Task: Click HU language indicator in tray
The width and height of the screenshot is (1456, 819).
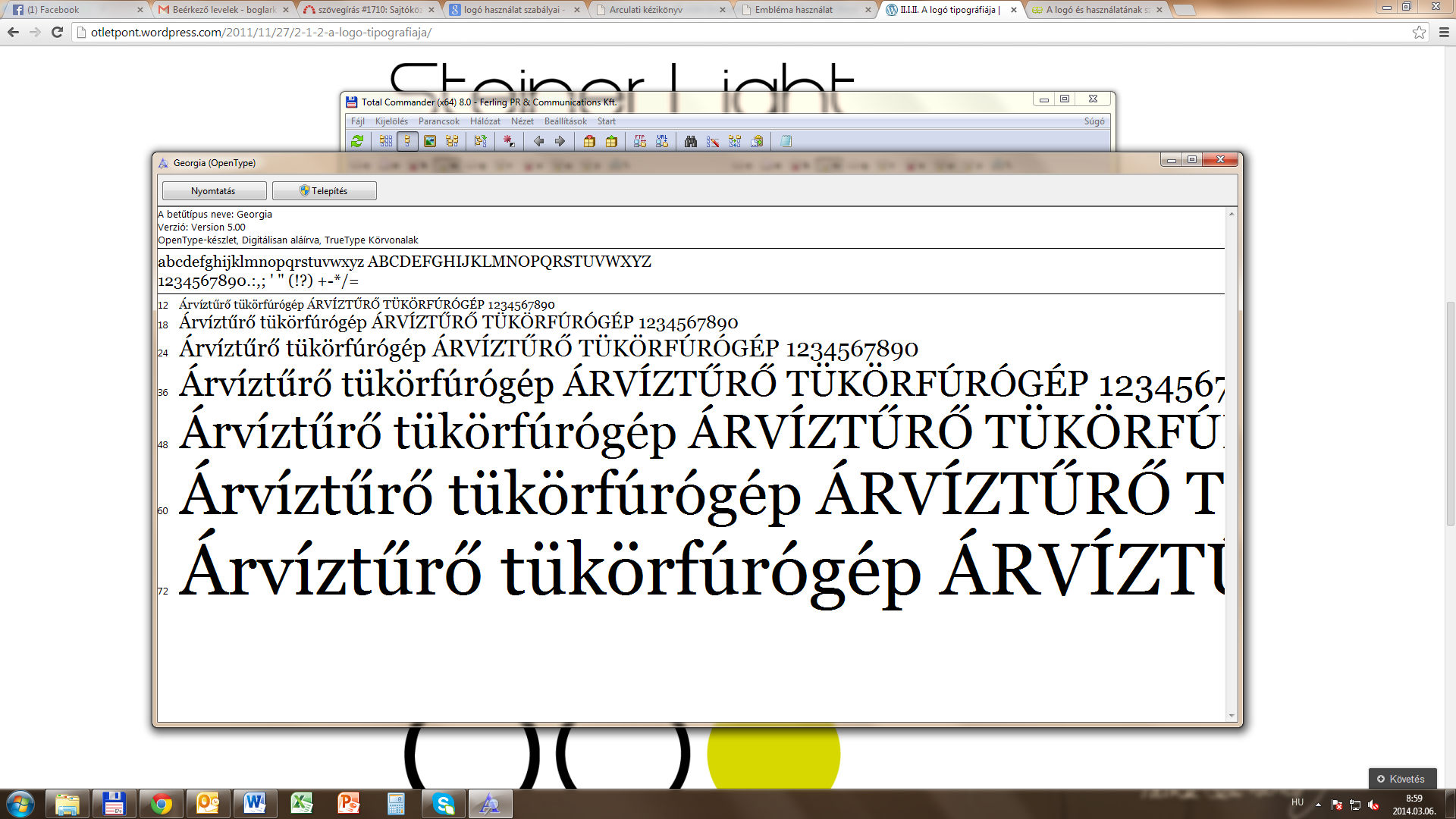Action: pyautogui.click(x=1298, y=802)
